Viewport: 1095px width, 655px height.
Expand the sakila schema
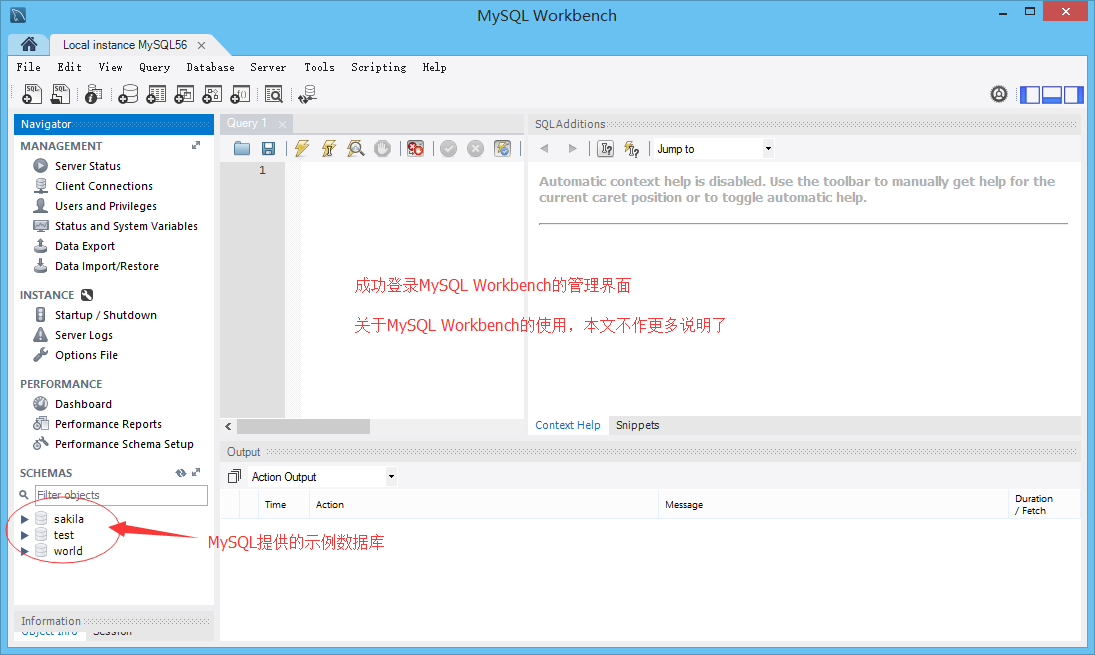pyautogui.click(x=24, y=519)
